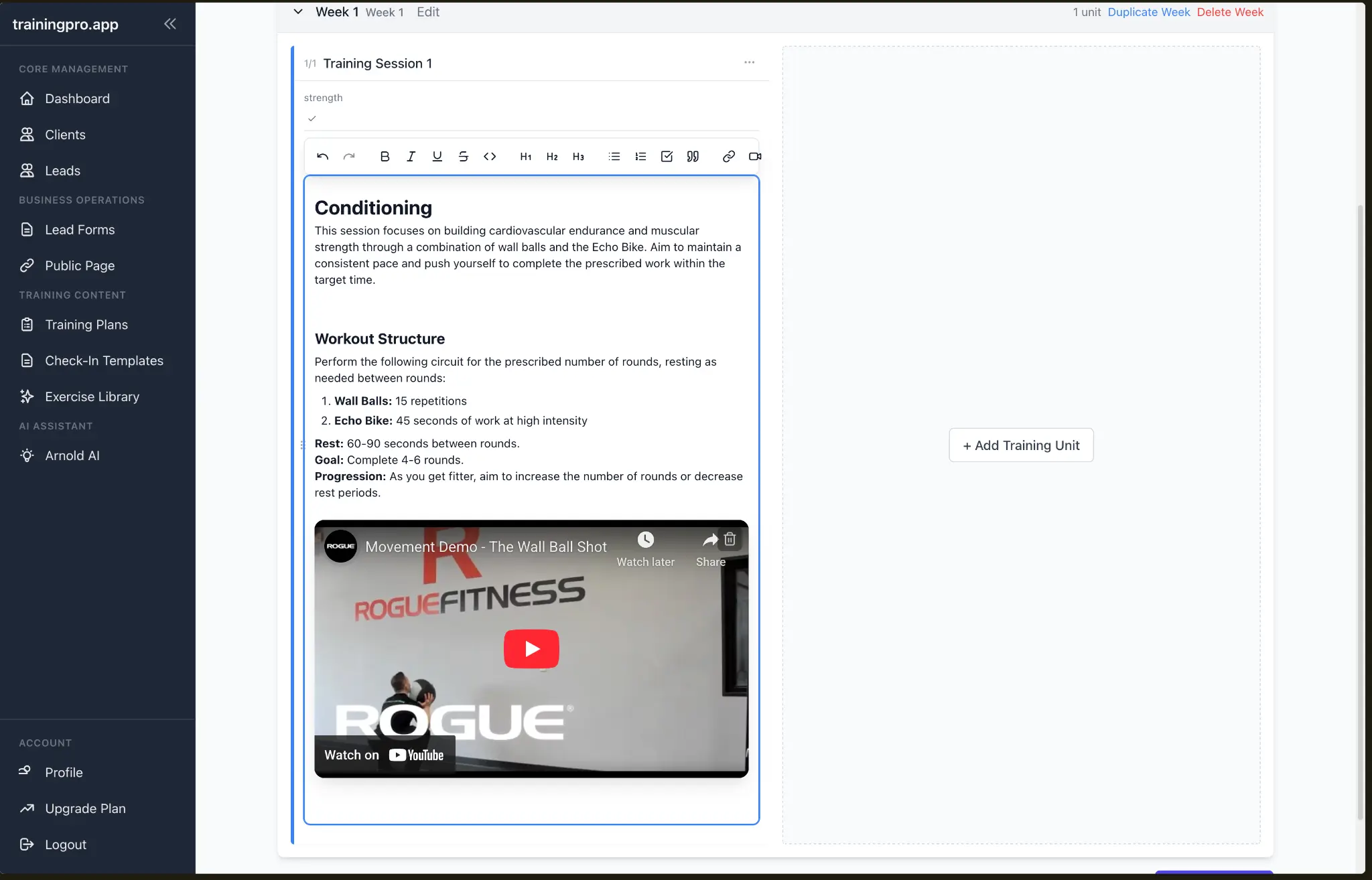Image resolution: width=1372 pixels, height=880 pixels.
Task: Go to Exercise Library page
Action: pos(92,397)
